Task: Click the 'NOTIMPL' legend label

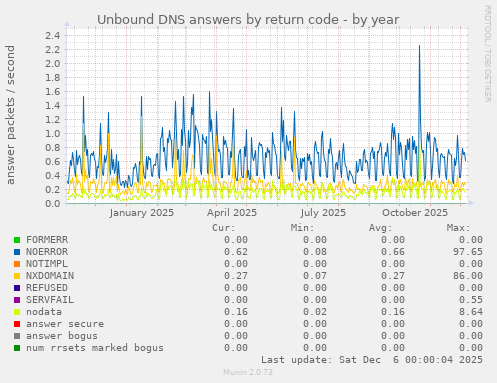Action: (x=47, y=264)
